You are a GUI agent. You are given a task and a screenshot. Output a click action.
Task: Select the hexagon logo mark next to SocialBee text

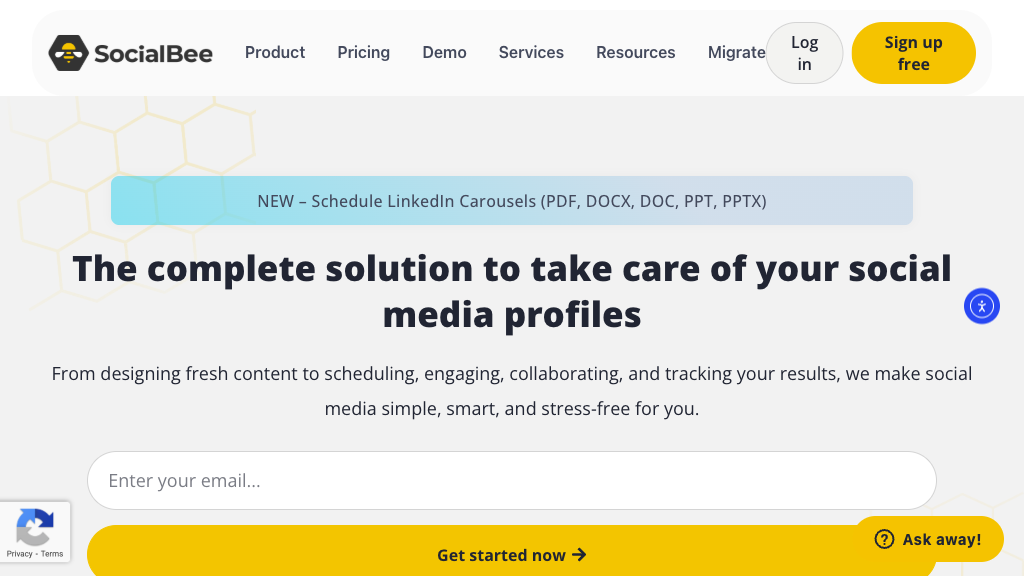[67, 52]
